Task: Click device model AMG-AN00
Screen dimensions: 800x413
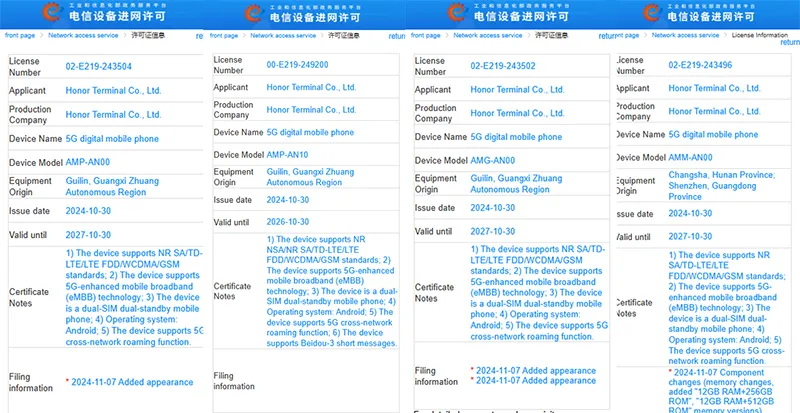Action: tap(492, 160)
